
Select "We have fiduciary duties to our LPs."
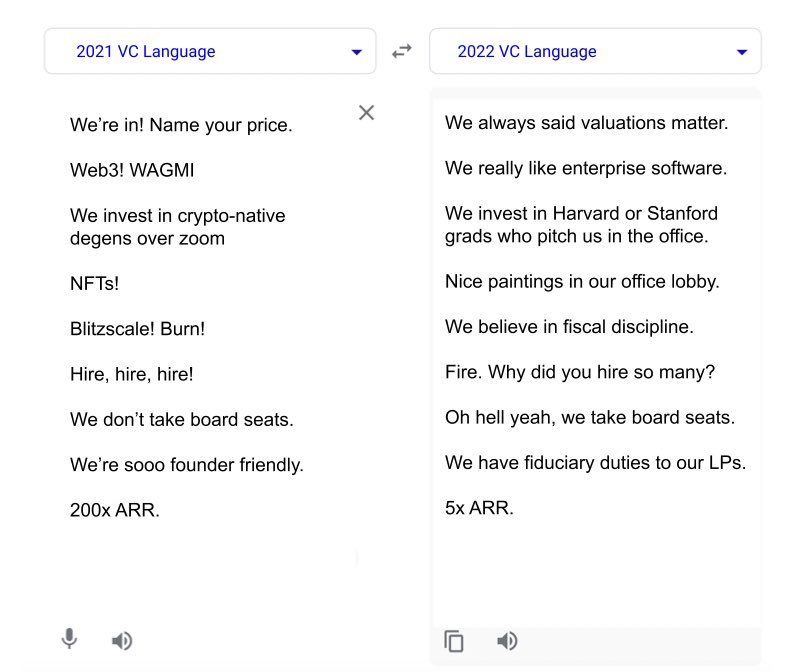(595, 462)
